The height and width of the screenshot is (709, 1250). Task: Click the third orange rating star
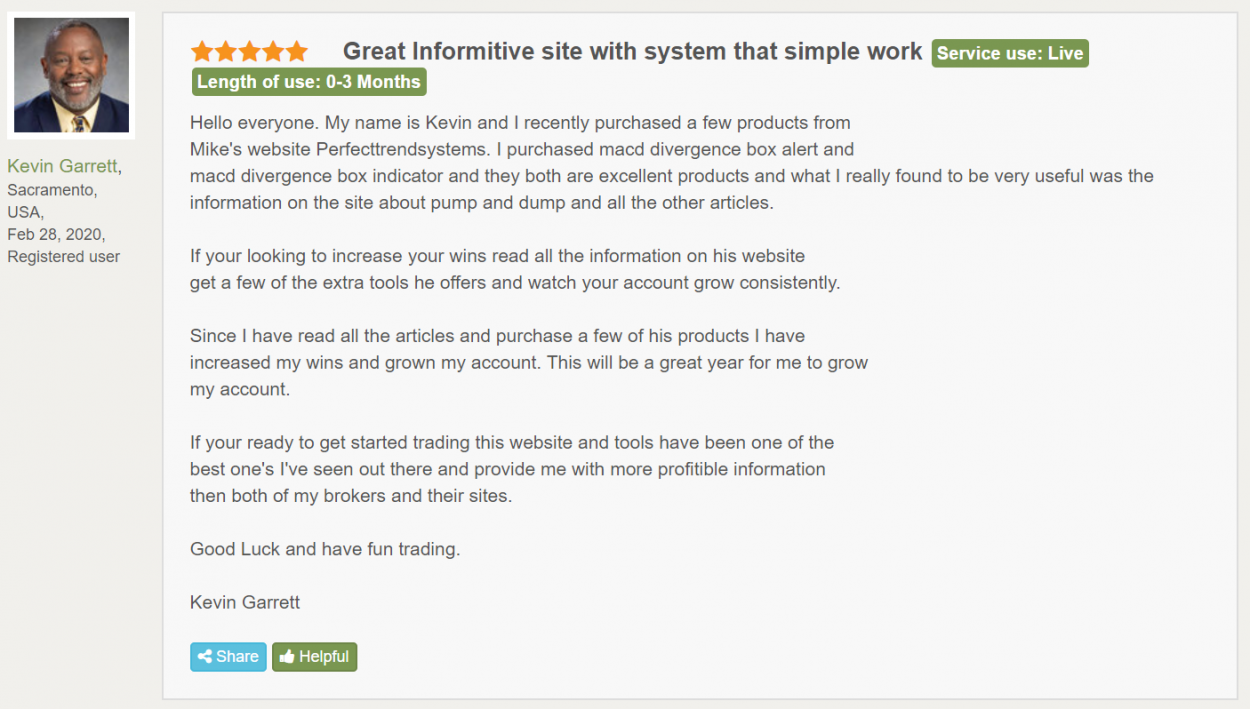click(250, 51)
